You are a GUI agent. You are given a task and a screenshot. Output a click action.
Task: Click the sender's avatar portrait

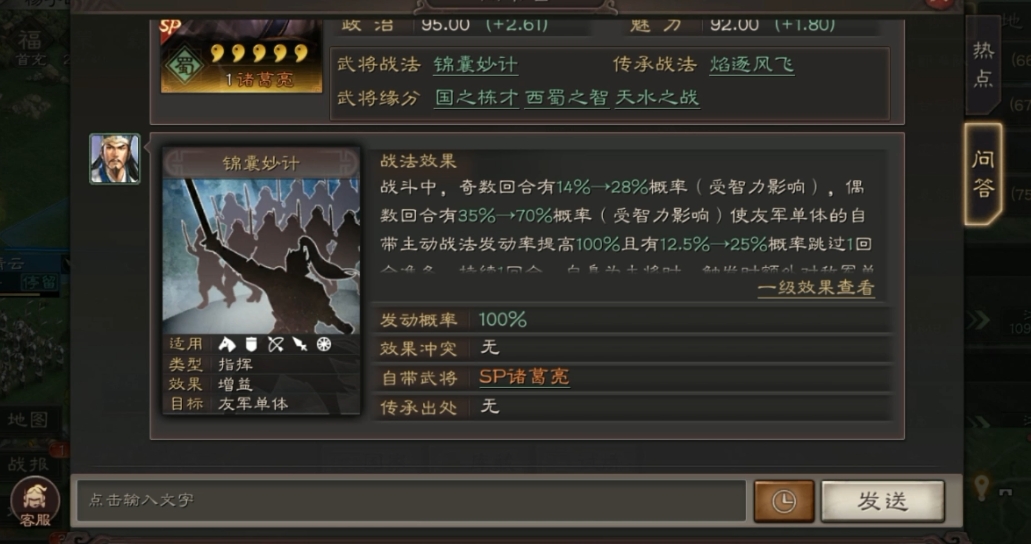[x=115, y=159]
